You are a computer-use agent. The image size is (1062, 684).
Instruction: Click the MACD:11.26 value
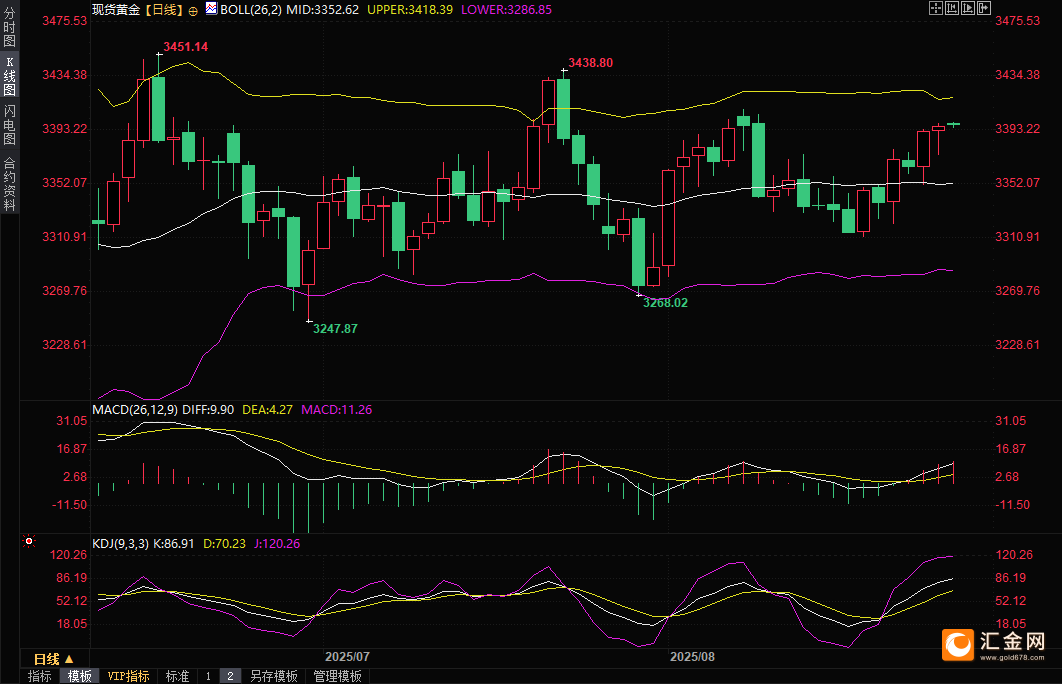pyautogui.click(x=337, y=410)
